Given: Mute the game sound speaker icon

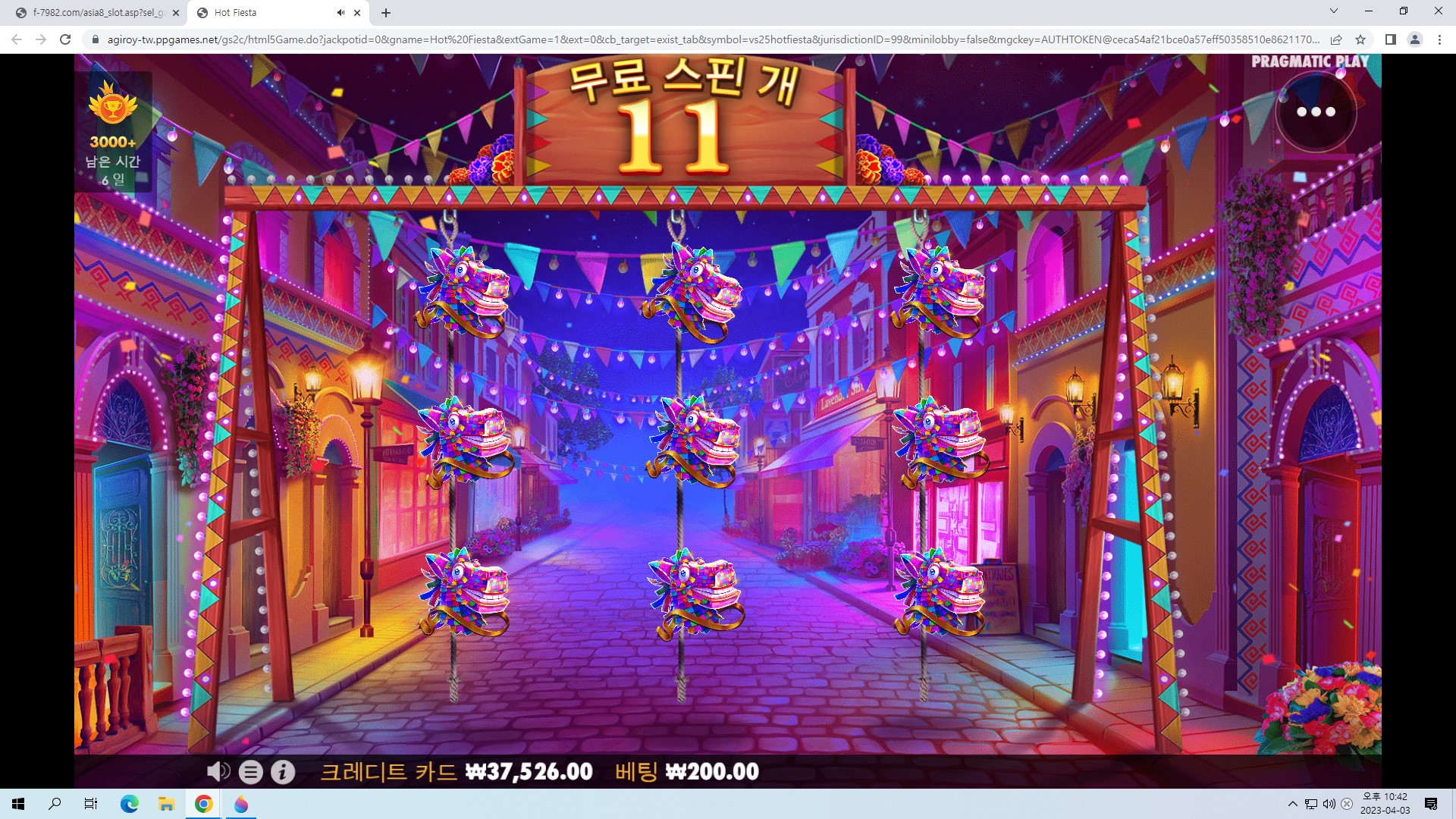Looking at the screenshot, I should [x=218, y=772].
